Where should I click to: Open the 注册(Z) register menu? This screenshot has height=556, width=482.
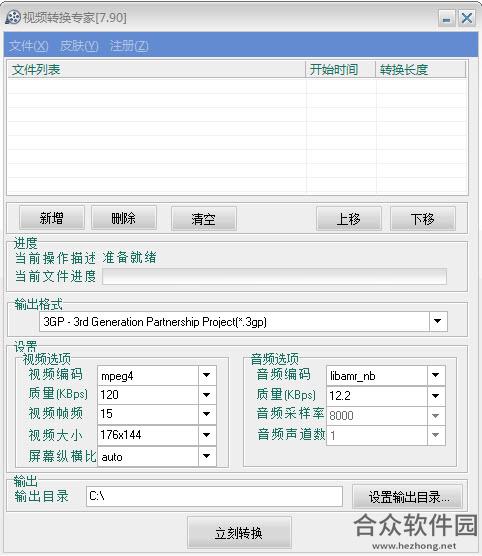[129, 46]
